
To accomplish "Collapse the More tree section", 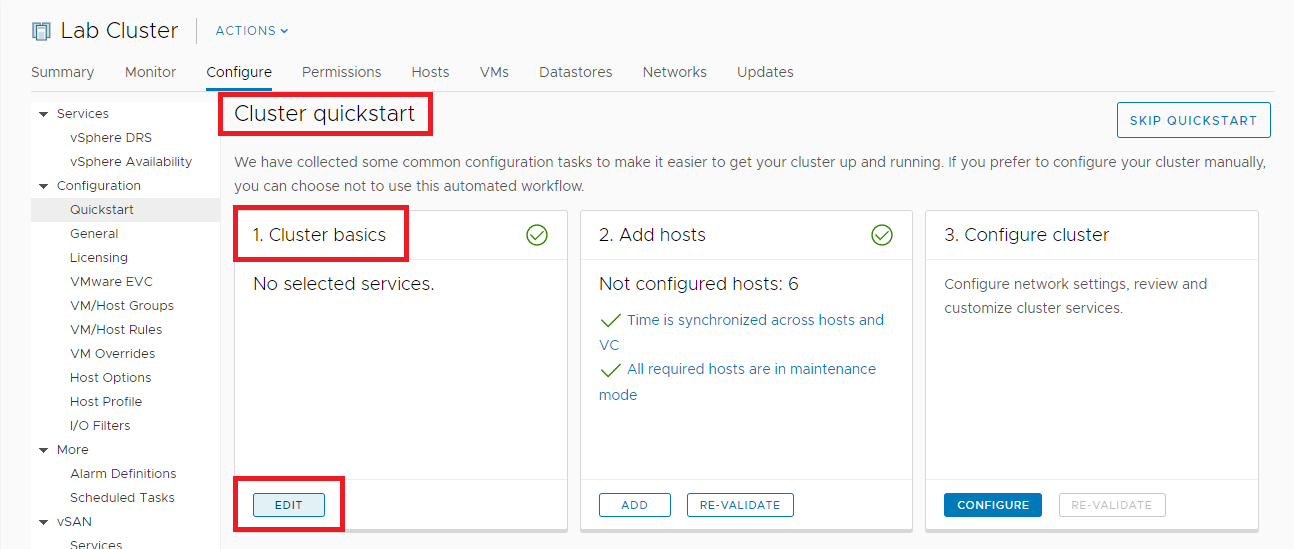I will click(x=43, y=450).
